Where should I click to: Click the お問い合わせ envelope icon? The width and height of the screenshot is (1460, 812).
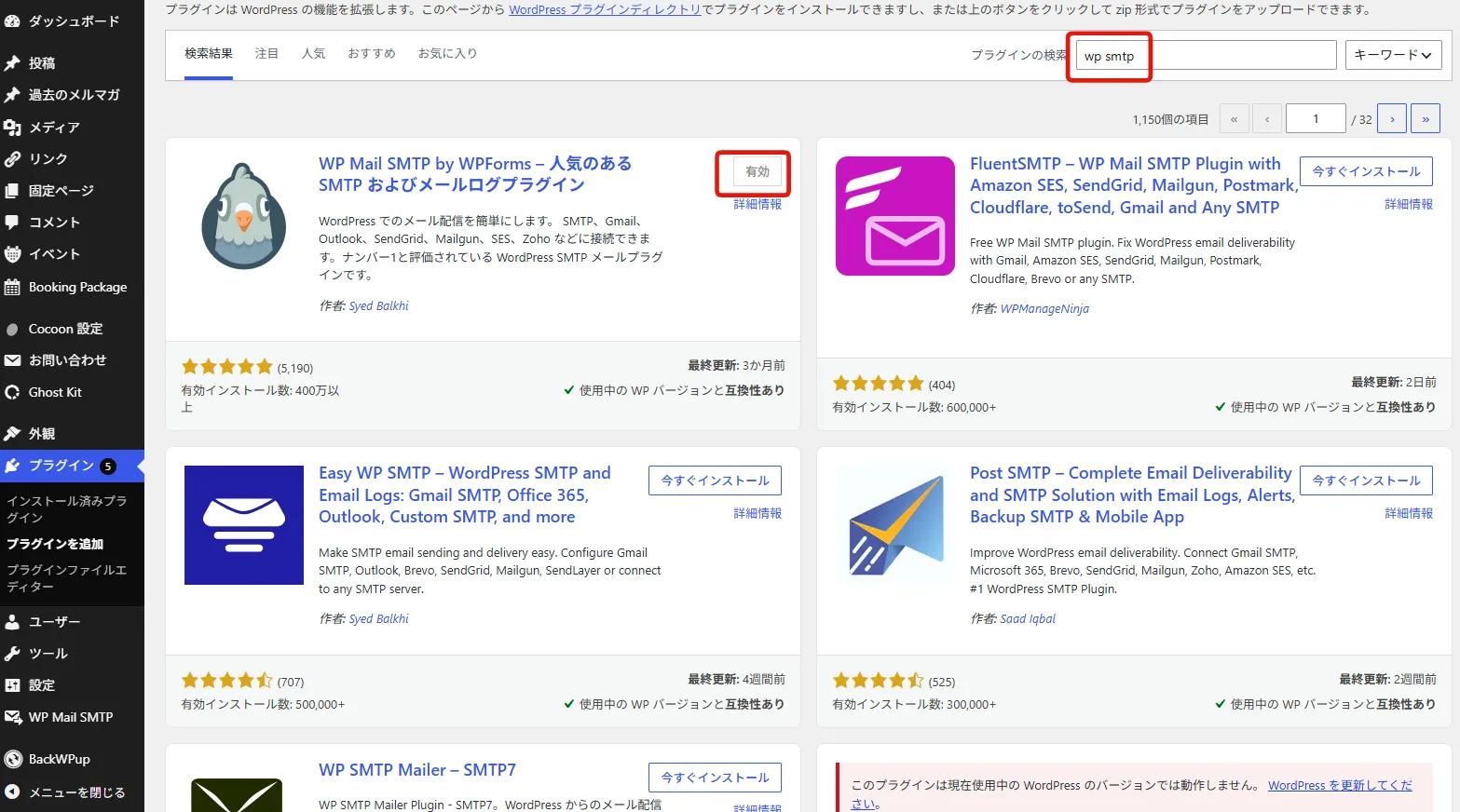[12, 360]
